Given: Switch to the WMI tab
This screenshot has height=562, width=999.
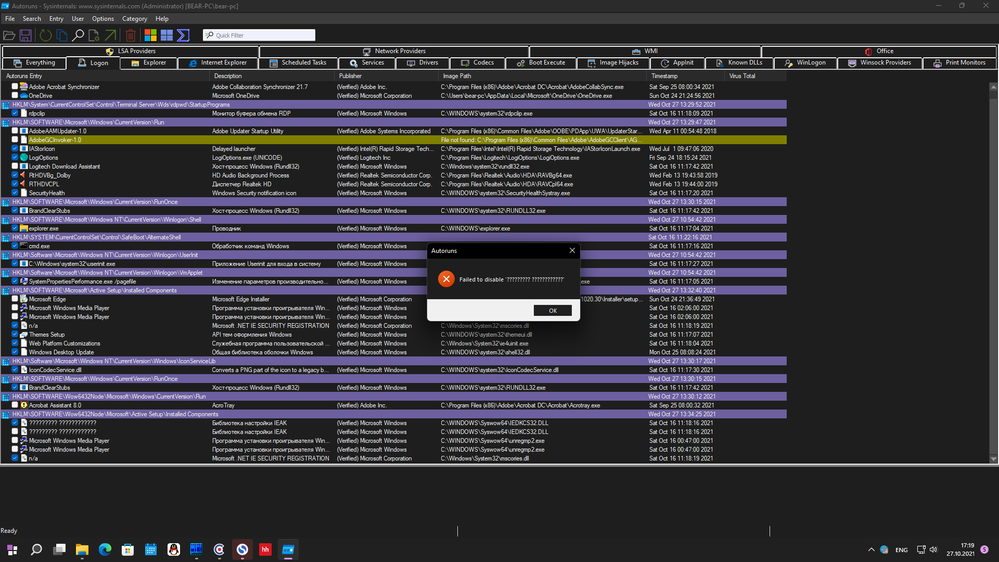Looking at the screenshot, I should point(645,51).
